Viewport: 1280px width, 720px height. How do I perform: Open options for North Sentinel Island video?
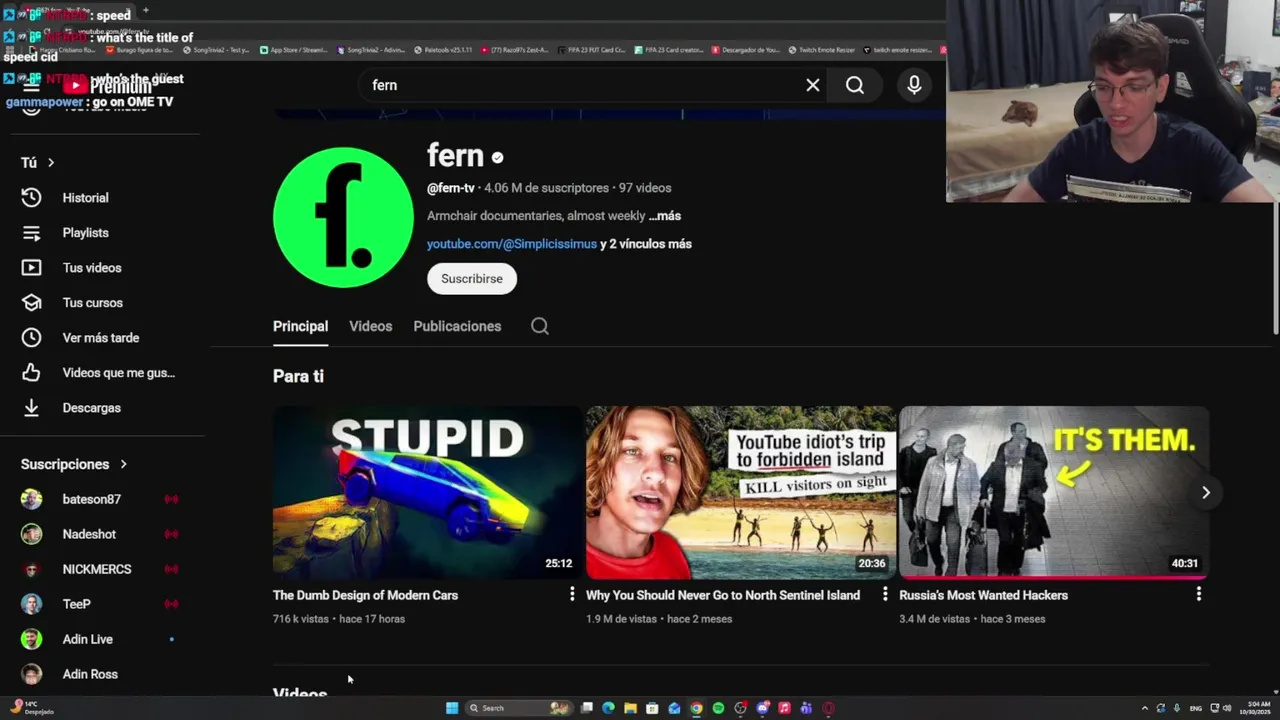(885, 594)
